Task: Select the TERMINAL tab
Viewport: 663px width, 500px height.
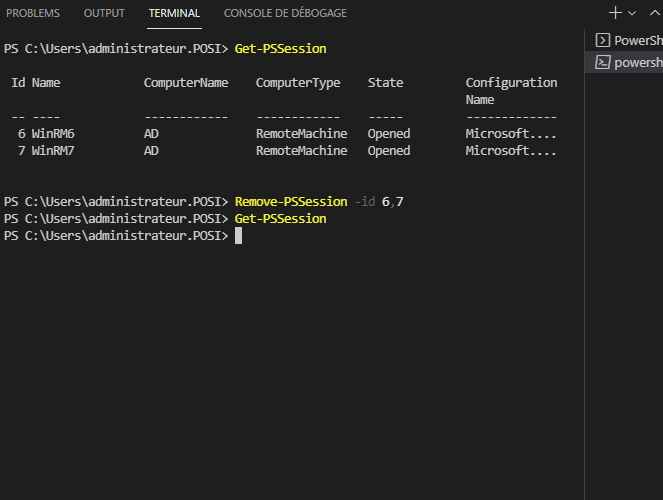Action: 174,13
